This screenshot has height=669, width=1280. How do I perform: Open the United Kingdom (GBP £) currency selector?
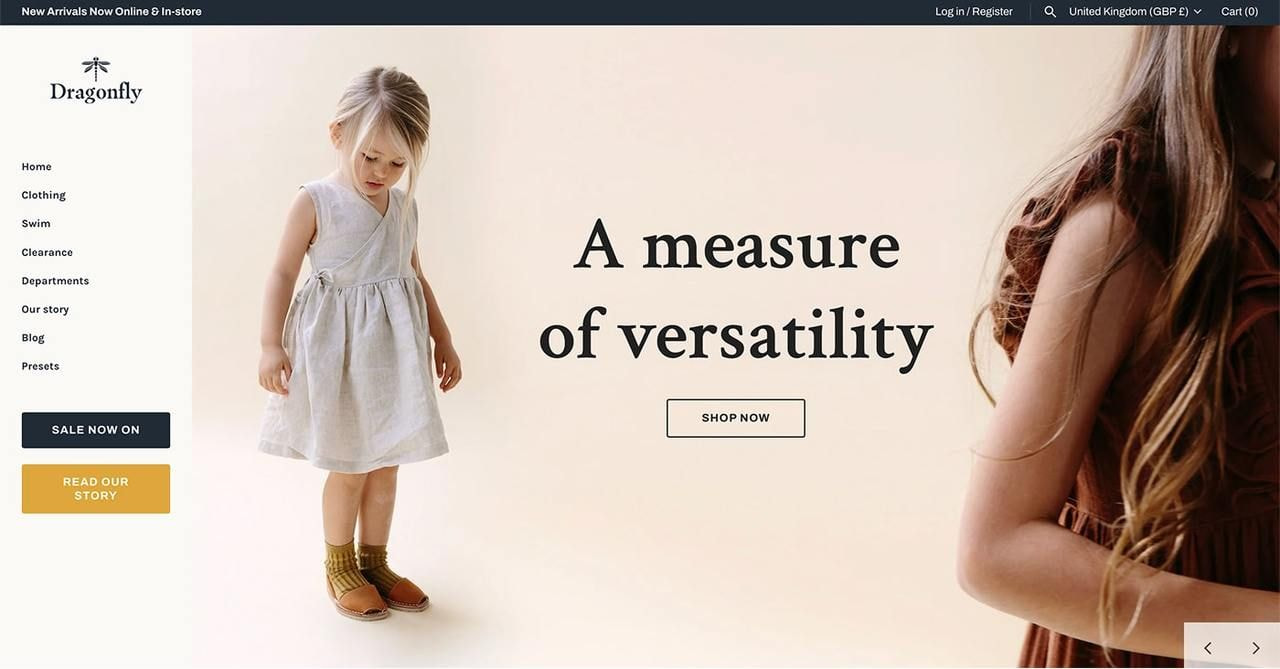(1135, 12)
